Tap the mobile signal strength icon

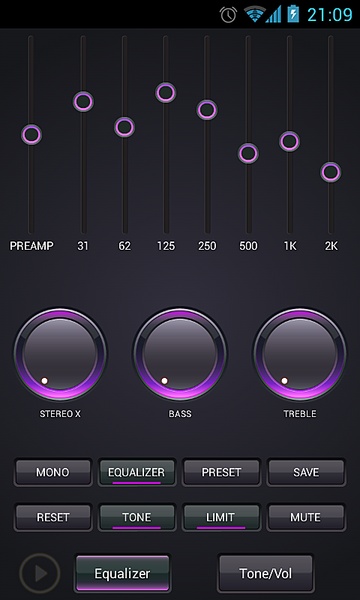pyautogui.click(x=273, y=14)
